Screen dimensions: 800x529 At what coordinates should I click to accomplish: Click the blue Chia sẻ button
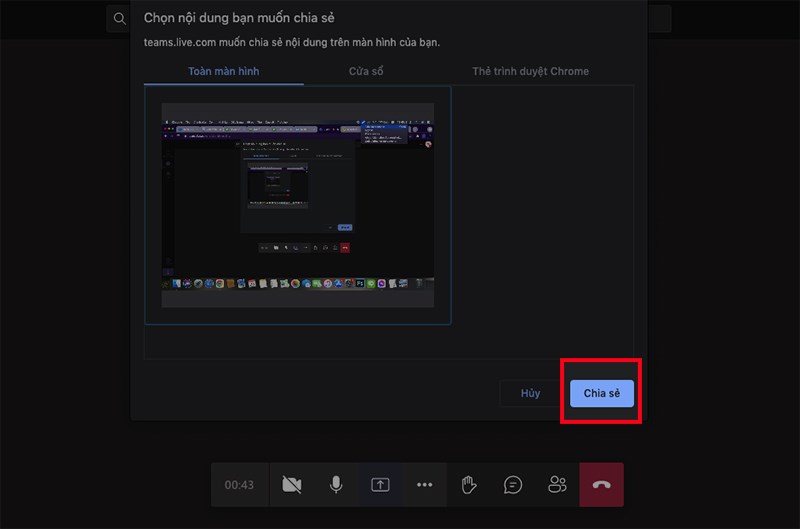601,393
